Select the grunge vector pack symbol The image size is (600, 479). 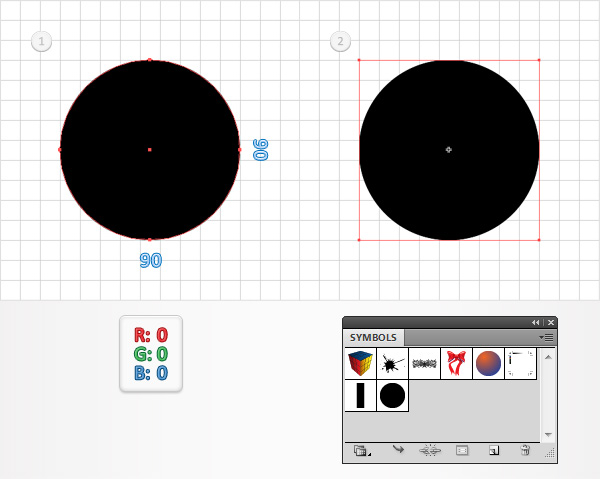pos(424,363)
